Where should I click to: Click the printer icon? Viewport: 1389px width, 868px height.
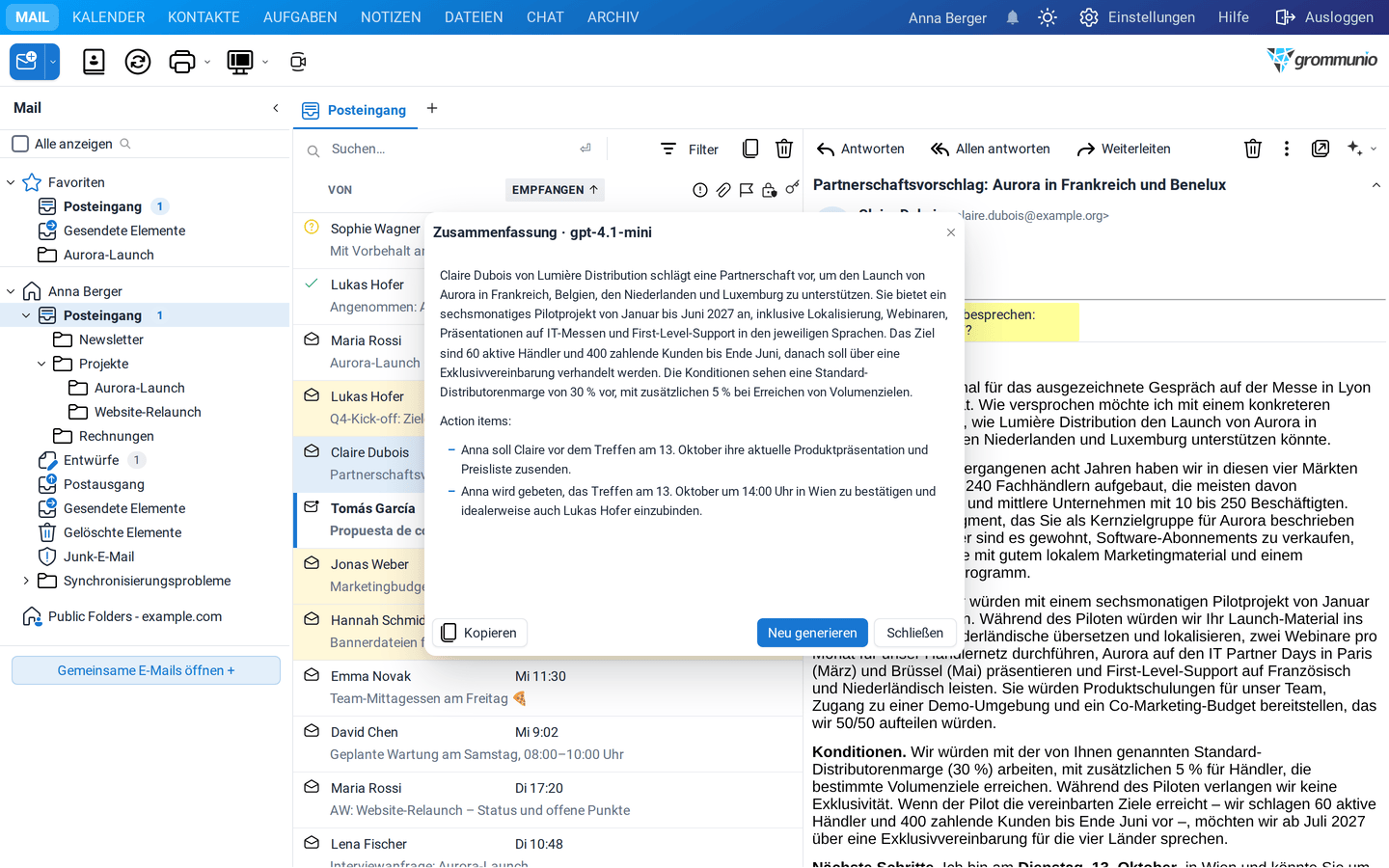tap(181, 62)
